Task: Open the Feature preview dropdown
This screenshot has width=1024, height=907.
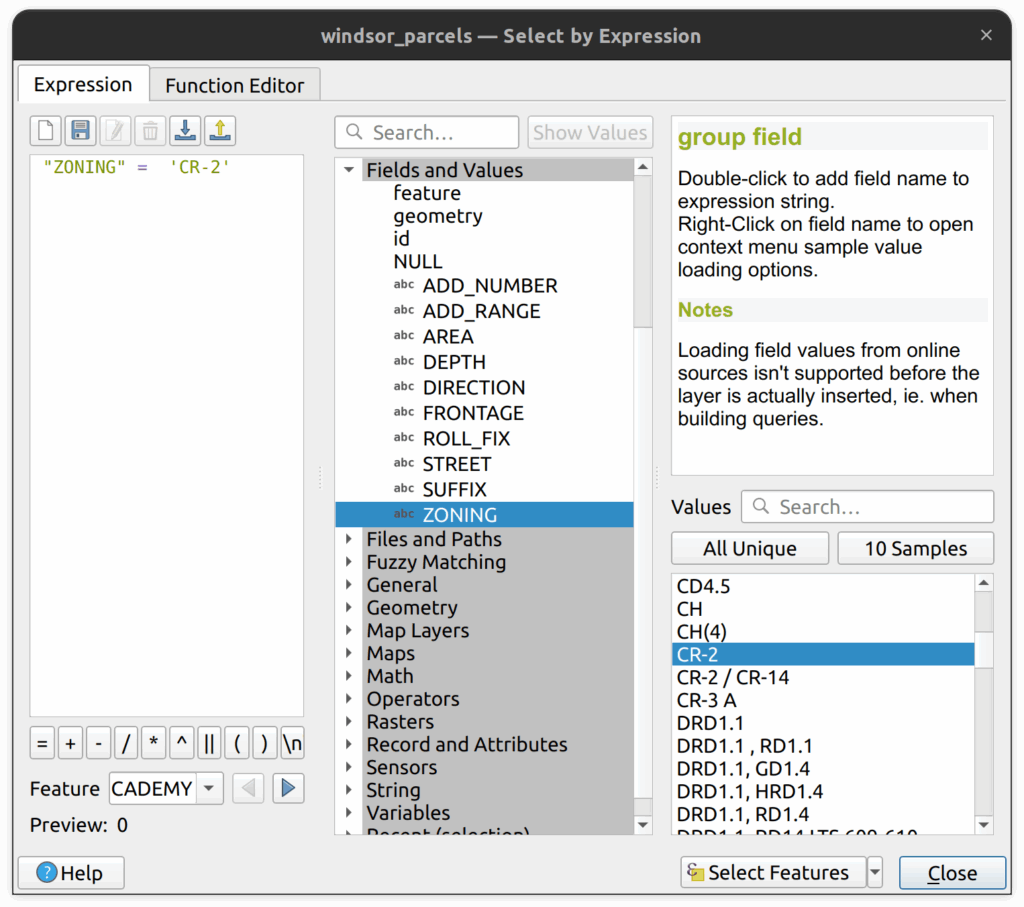Action: pyautogui.click(x=209, y=789)
